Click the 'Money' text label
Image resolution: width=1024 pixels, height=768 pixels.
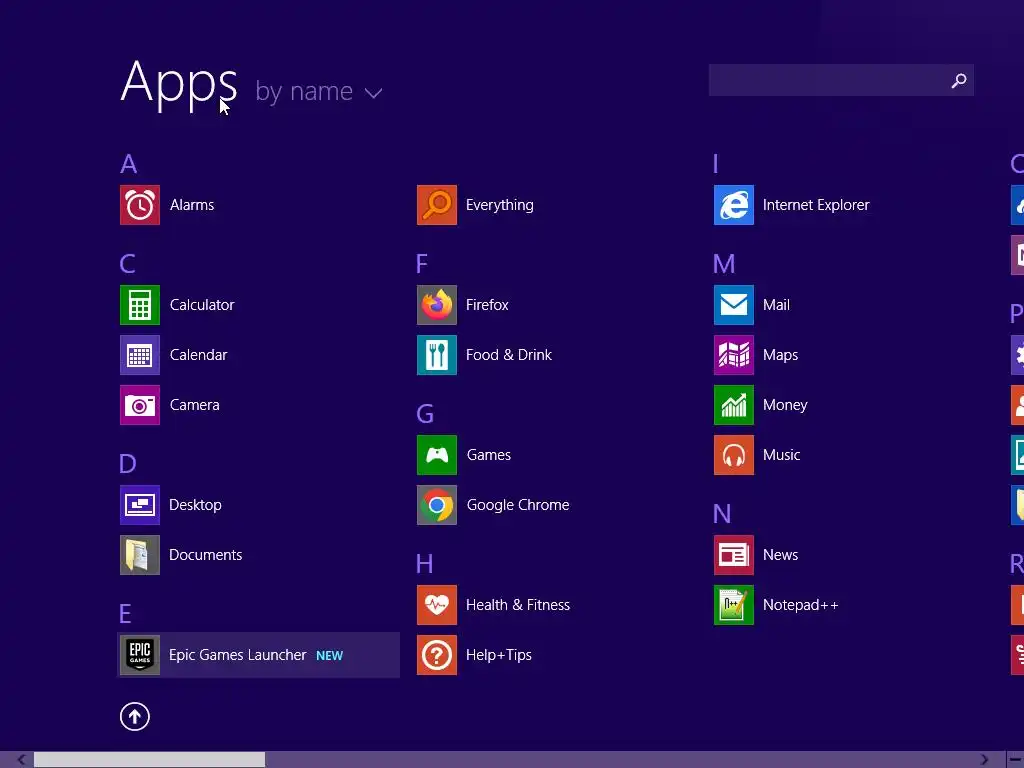[x=785, y=406]
